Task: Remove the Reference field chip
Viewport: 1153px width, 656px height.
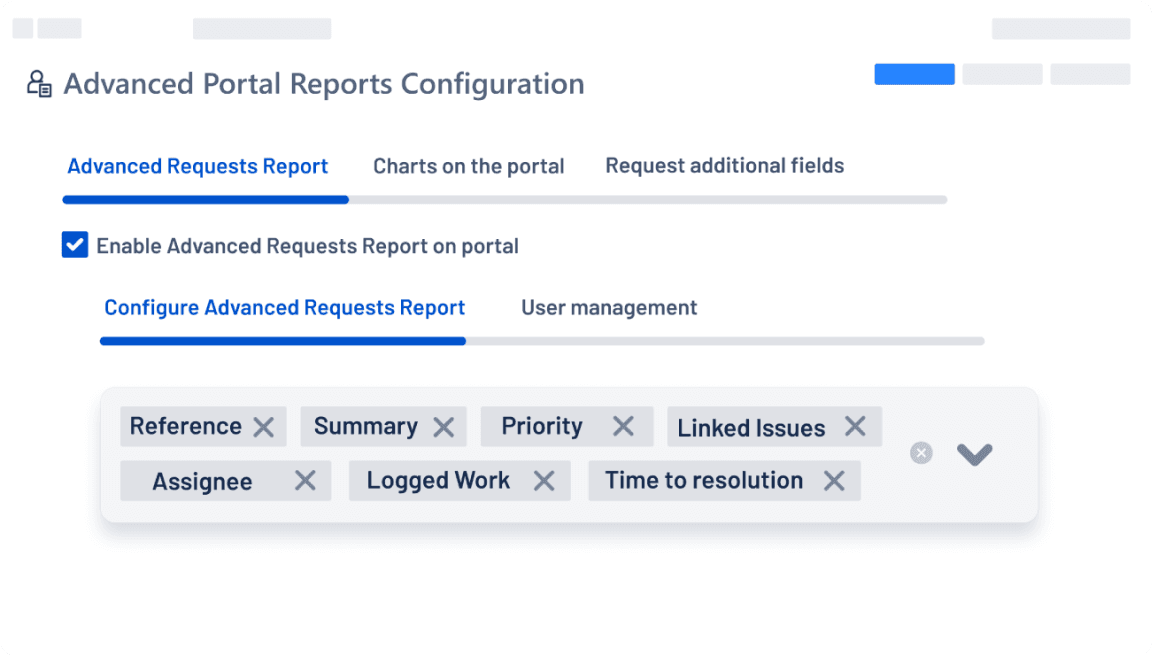Action: pyautogui.click(x=264, y=426)
